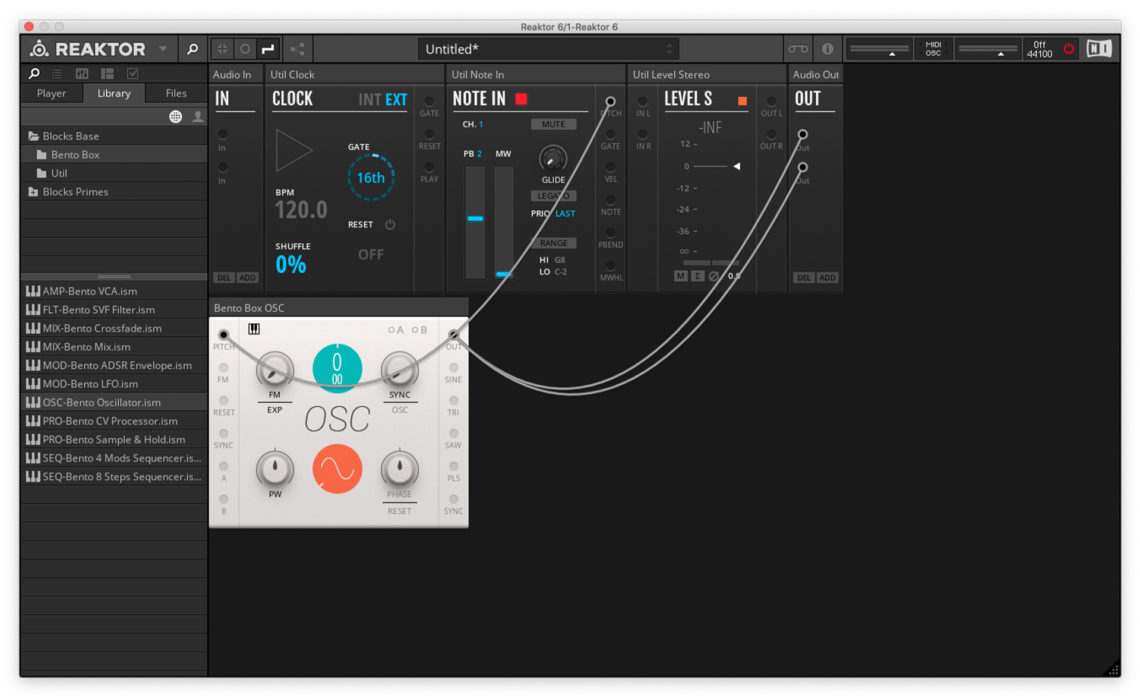Open the Player tab

point(52,93)
